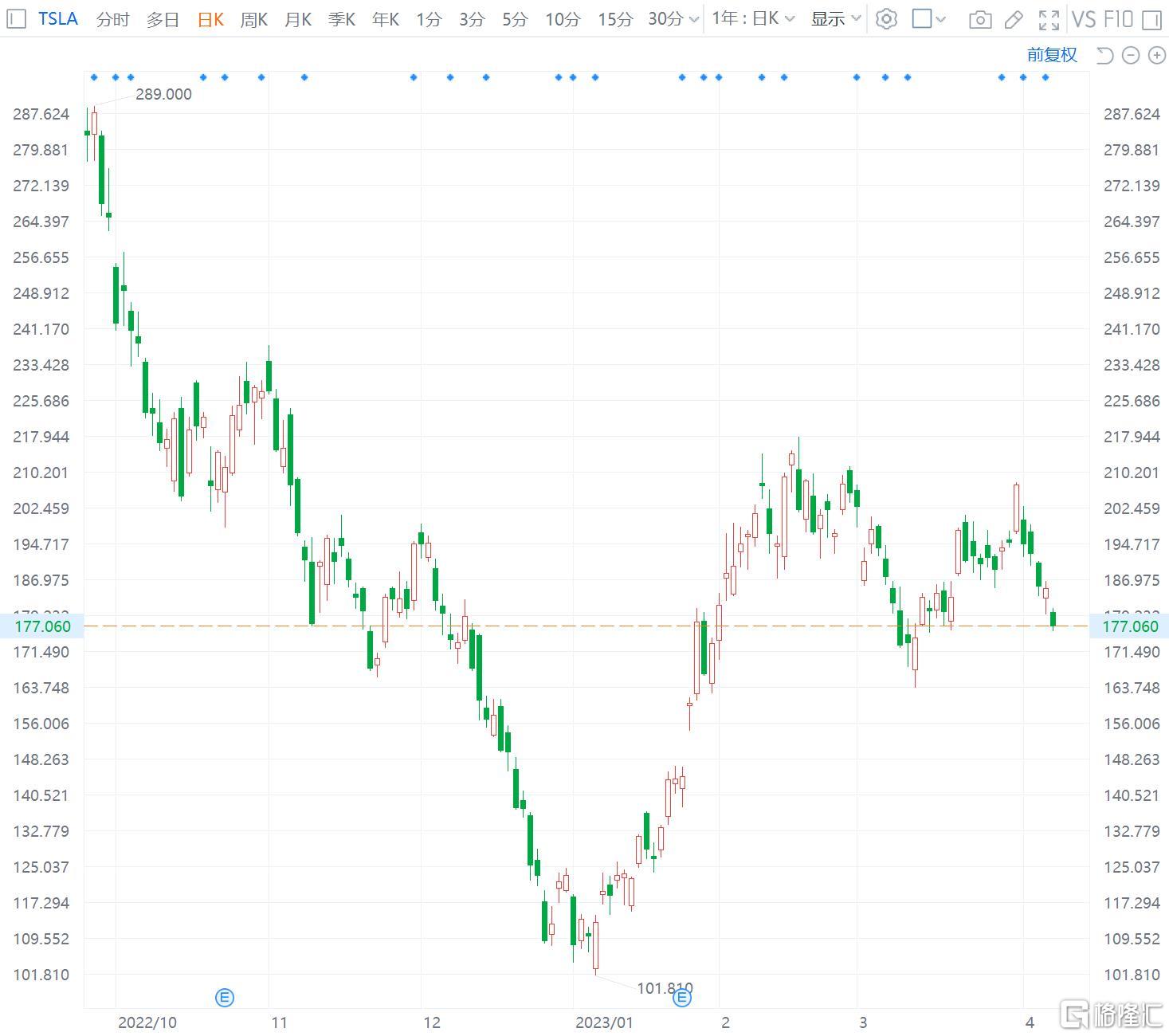Open earnings E marker near 2023/01
Image resolution: width=1169 pixels, height=1036 pixels.
coord(682,997)
